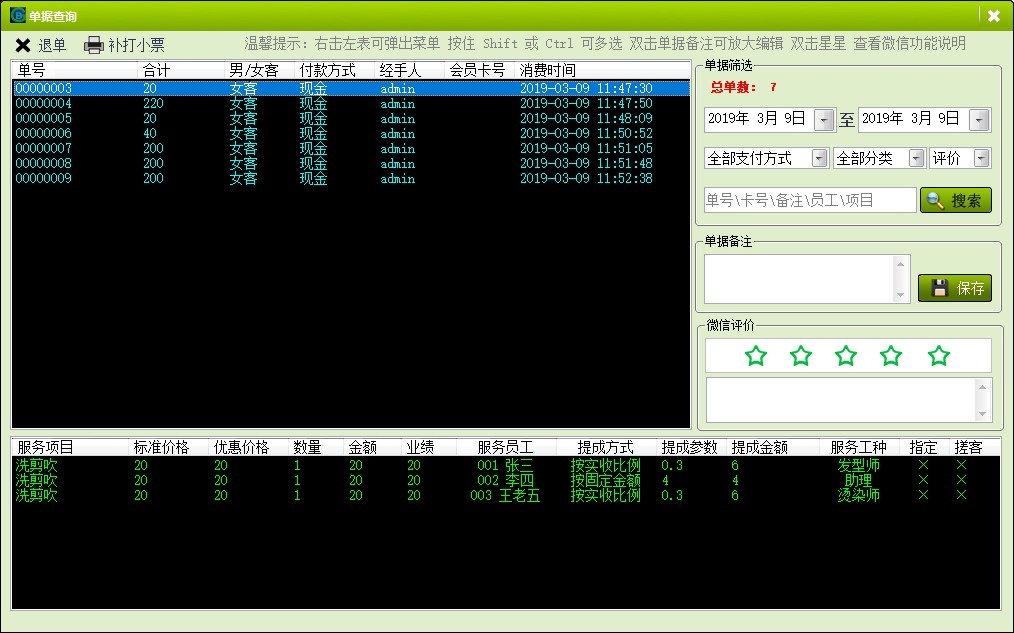The width and height of the screenshot is (1014, 633).
Task: Toggle the 搓客 X mark for 李四
Action: [961, 480]
